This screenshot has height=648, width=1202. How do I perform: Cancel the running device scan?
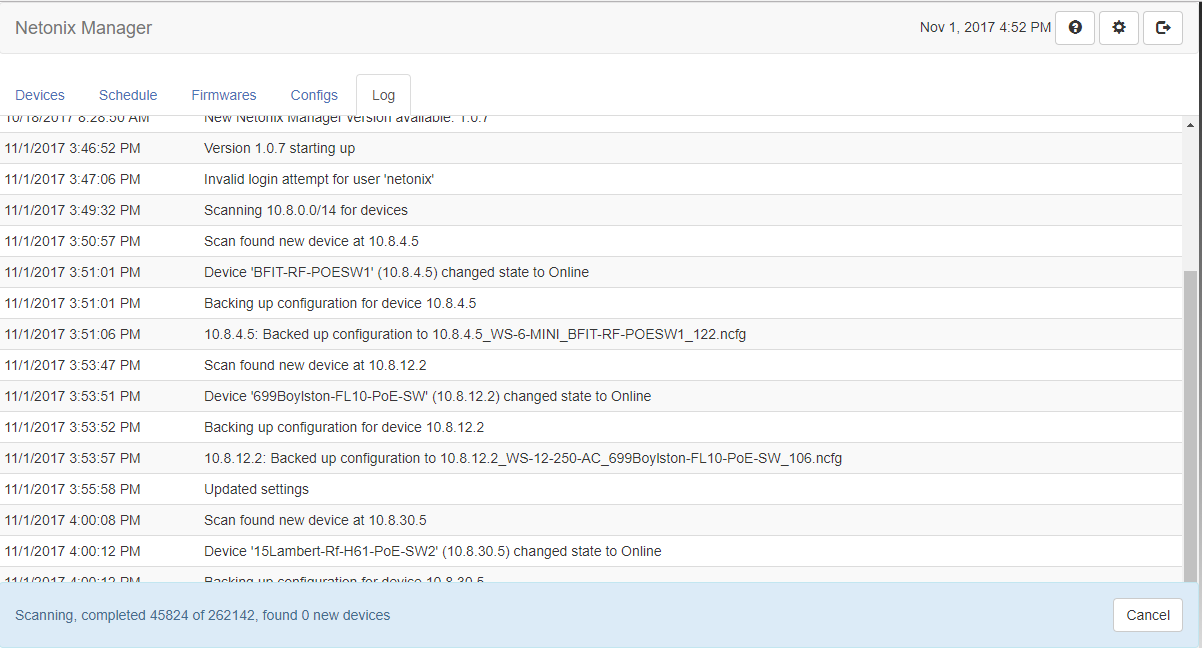pos(1147,615)
